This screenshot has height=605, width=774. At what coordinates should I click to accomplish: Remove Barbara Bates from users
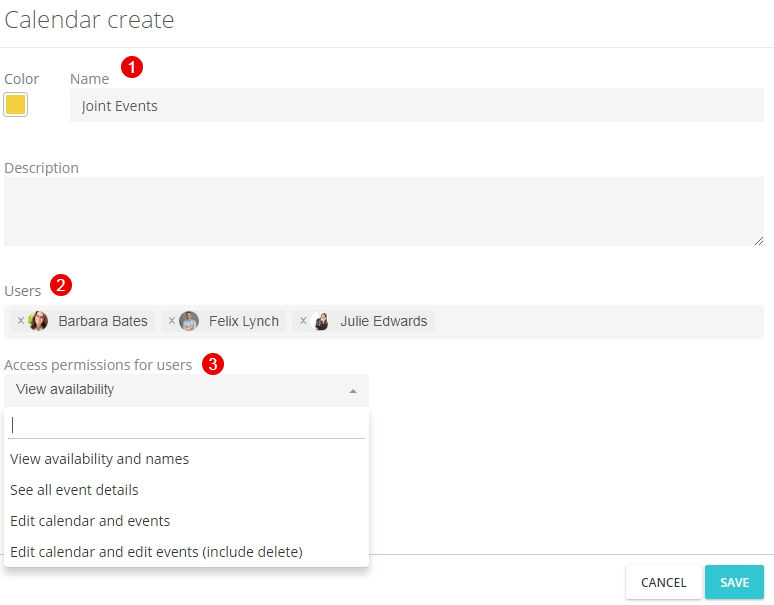21,321
